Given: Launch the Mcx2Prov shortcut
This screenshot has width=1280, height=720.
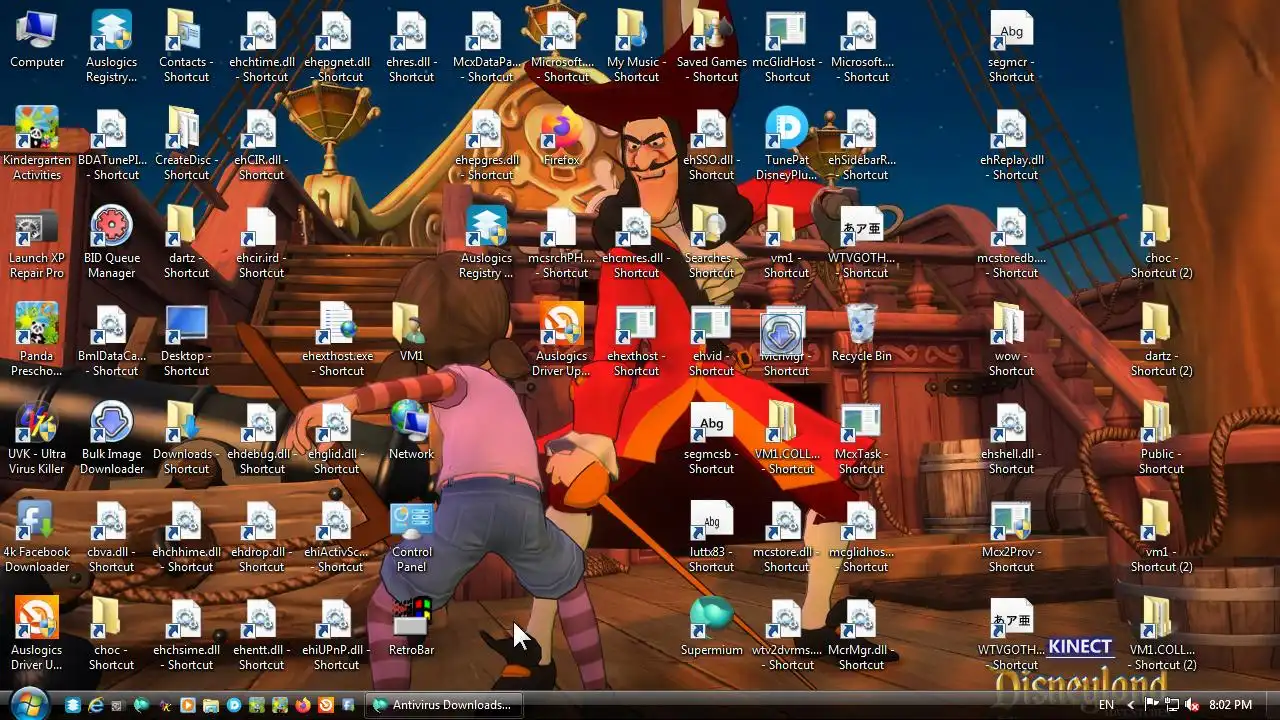Looking at the screenshot, I should click(1011, 537).
